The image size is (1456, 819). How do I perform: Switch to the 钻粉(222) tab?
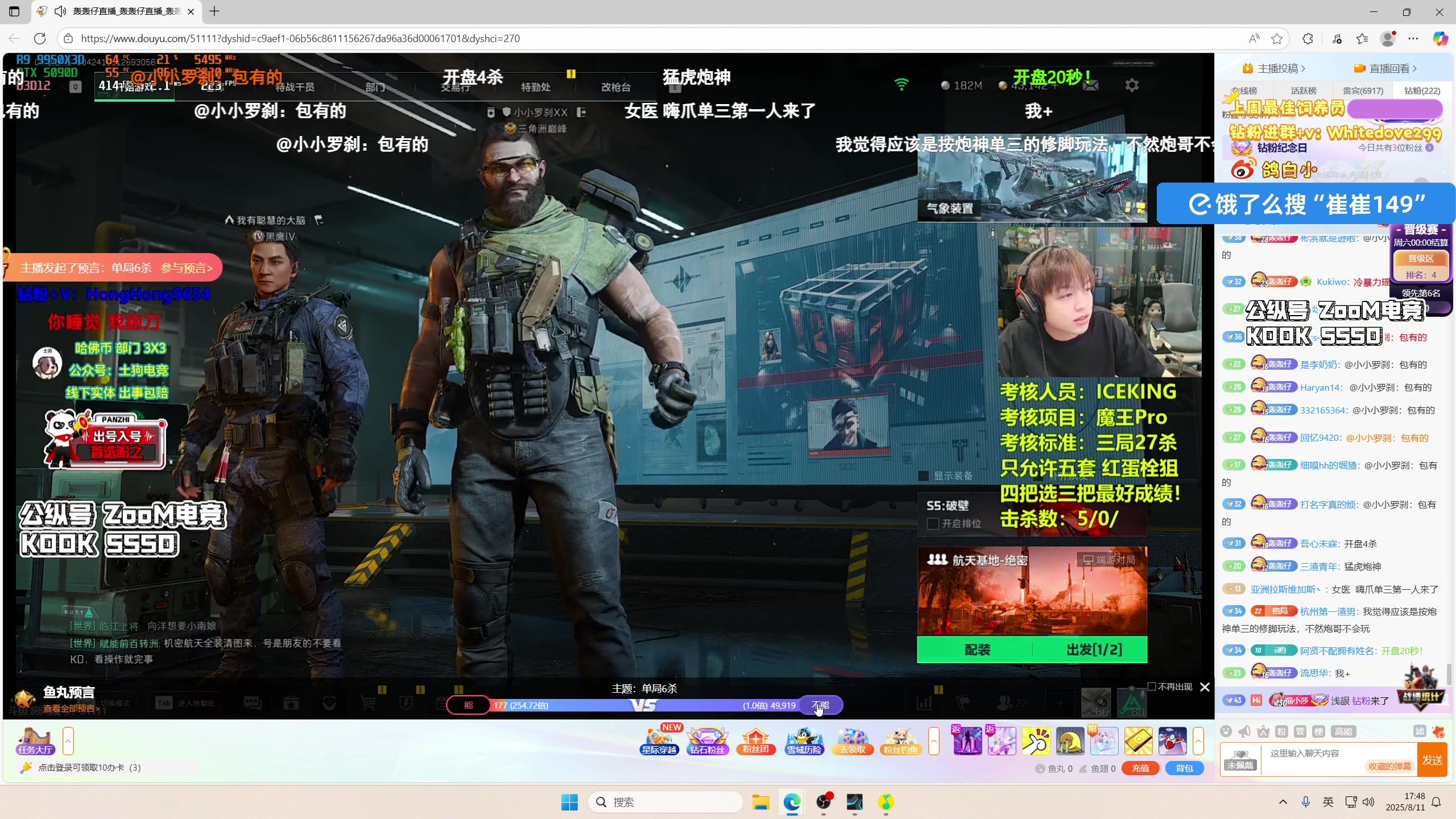1422,90
